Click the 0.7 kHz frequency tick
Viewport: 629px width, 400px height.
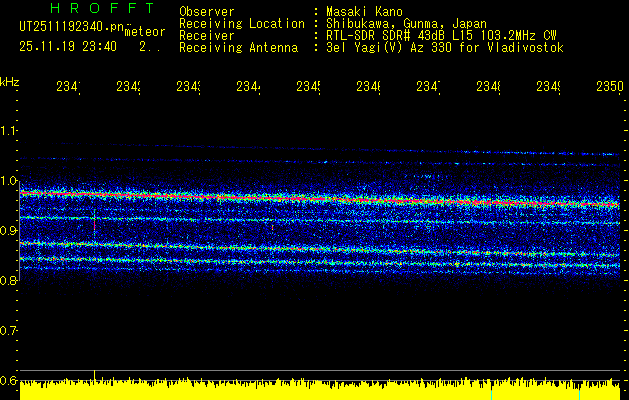pyautogui.click(x=9, y=330)
